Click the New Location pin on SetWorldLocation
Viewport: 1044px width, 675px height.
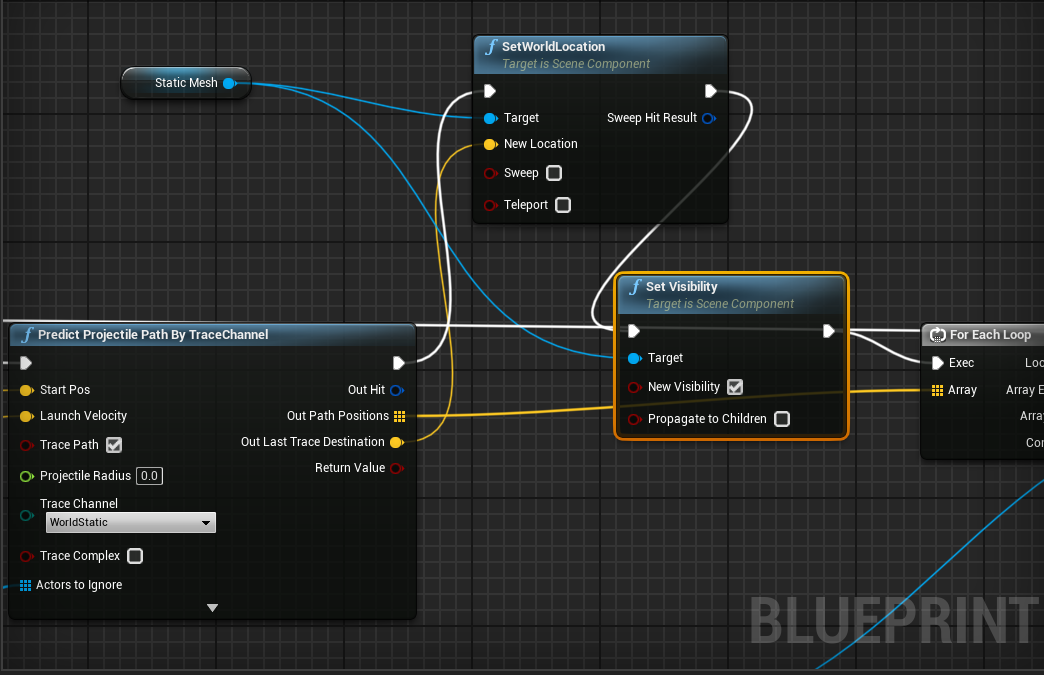coord(489,144)
